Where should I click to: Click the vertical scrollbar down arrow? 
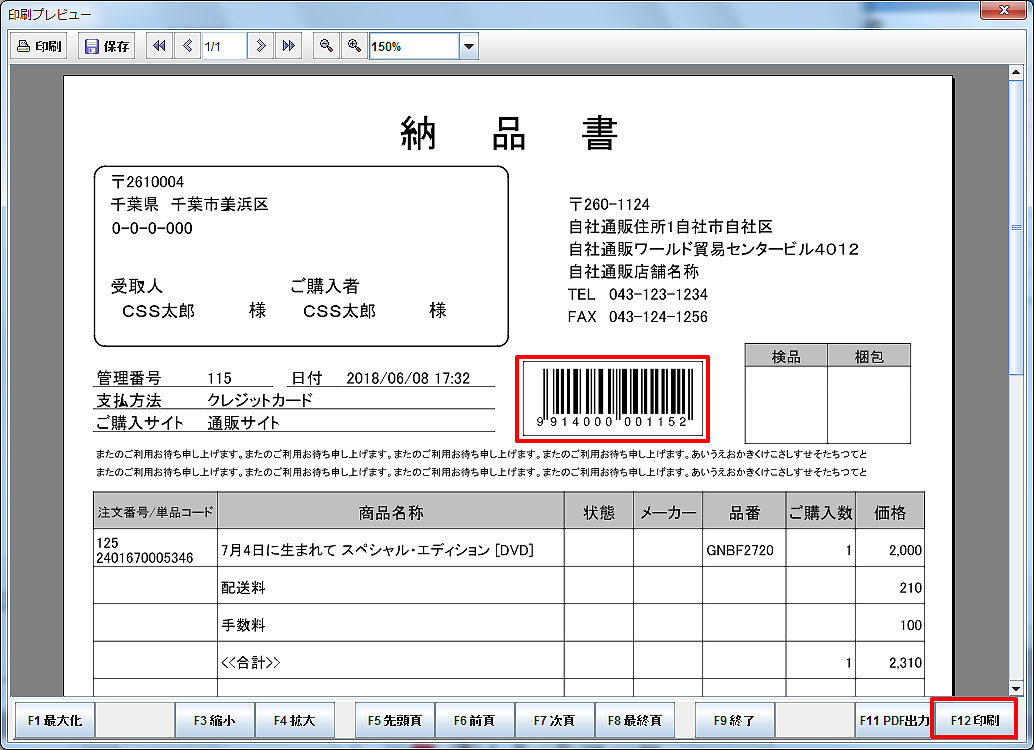(x=1016, y=688)
